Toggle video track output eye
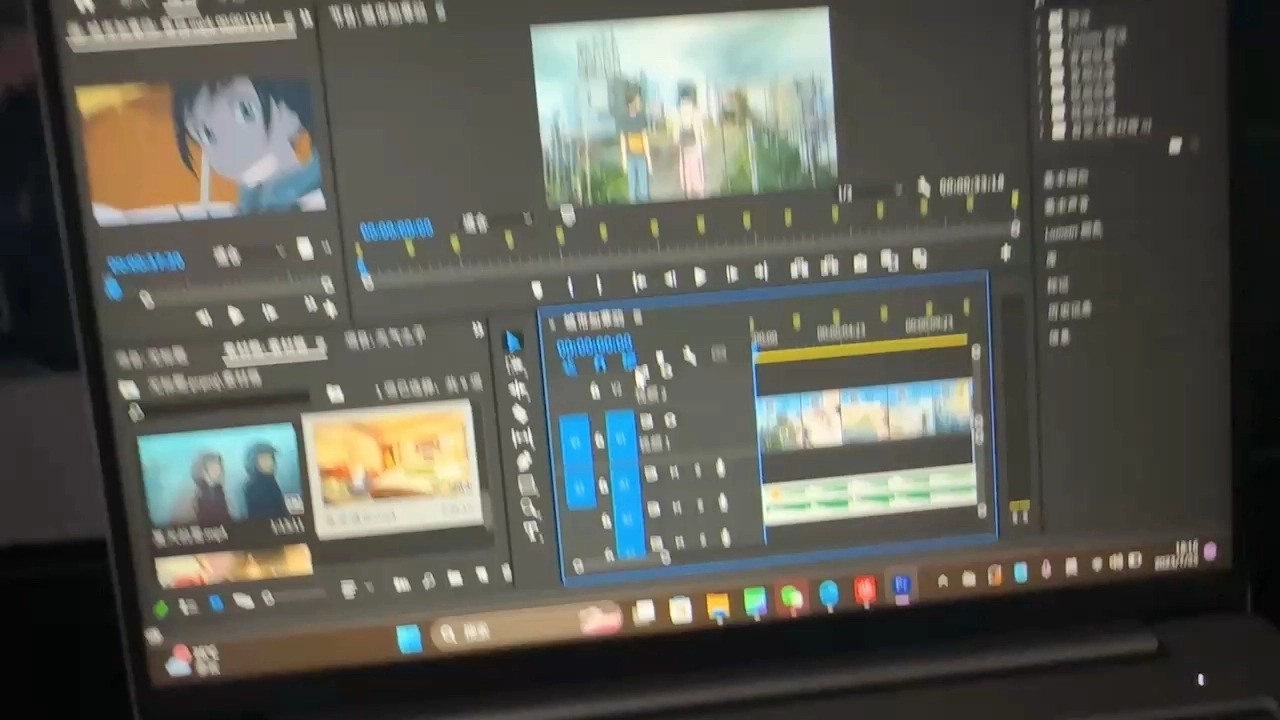The width and height of the screenshot is (1280, 720). pos(670,421)
